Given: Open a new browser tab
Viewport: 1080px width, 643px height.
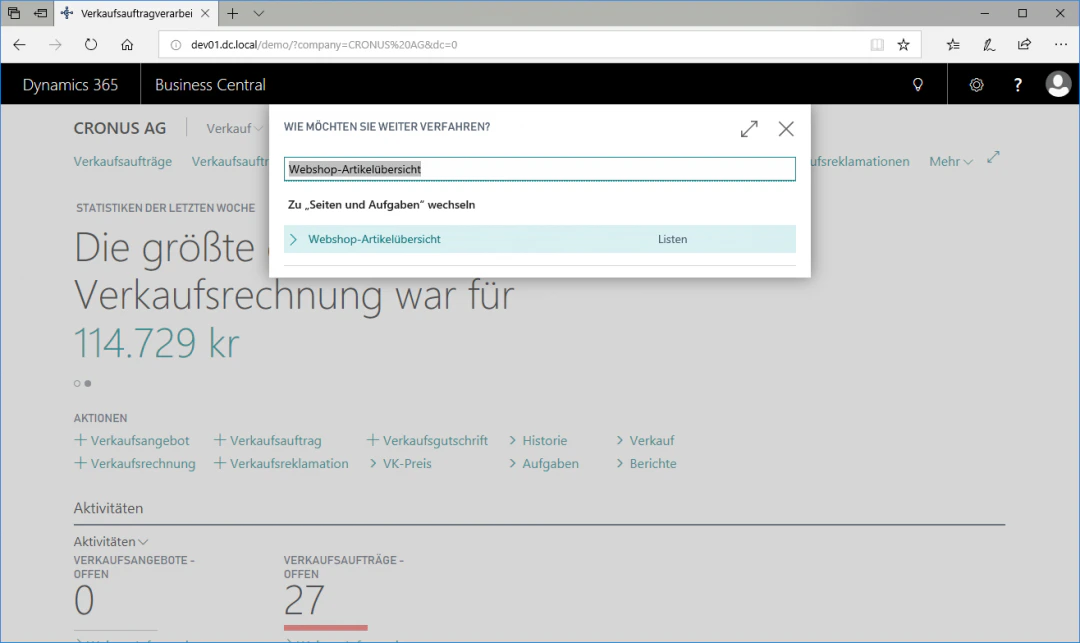Looking at the screenshot, I should 233,13.
